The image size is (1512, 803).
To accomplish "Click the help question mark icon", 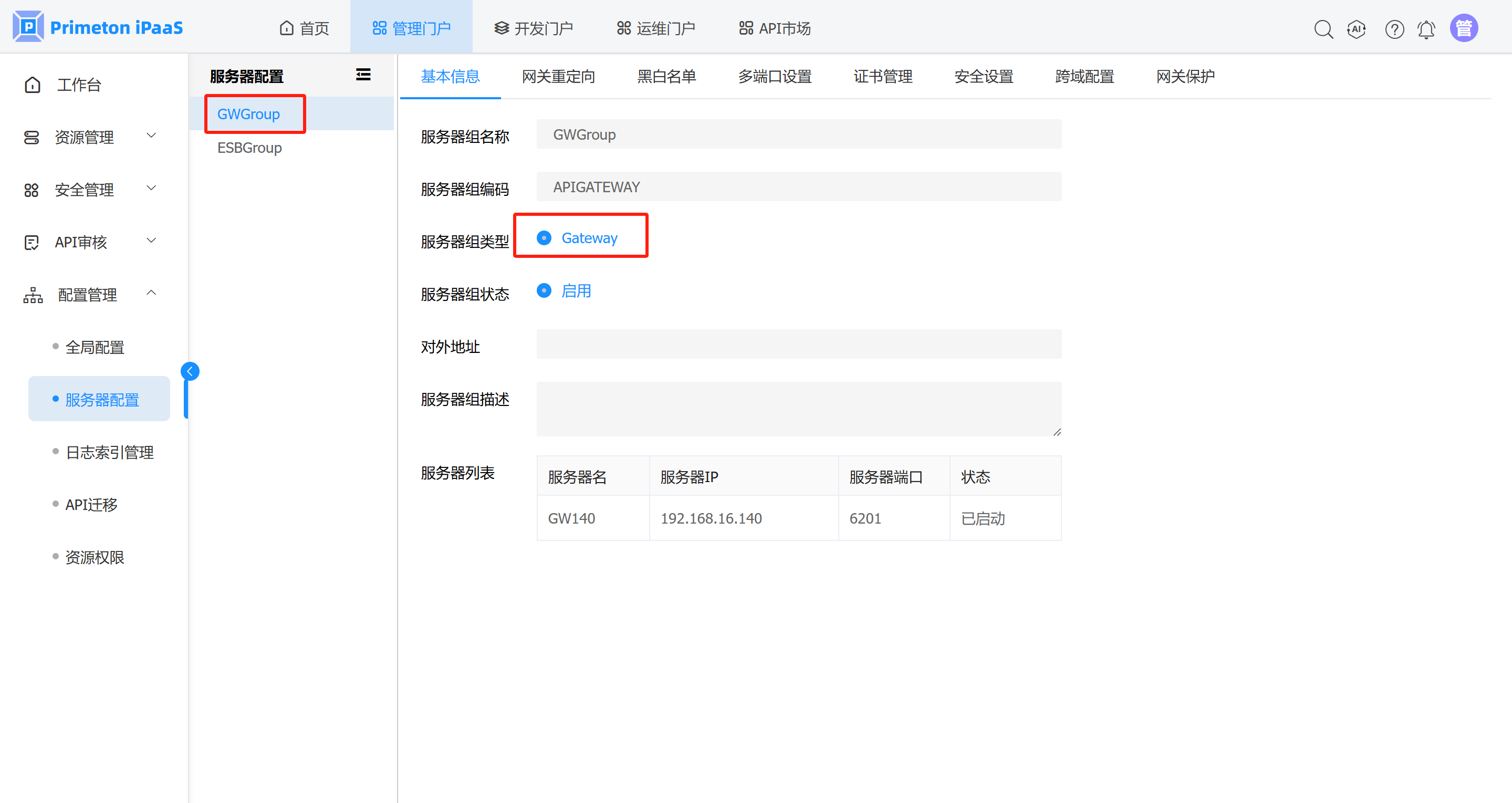I will 1394,29.
